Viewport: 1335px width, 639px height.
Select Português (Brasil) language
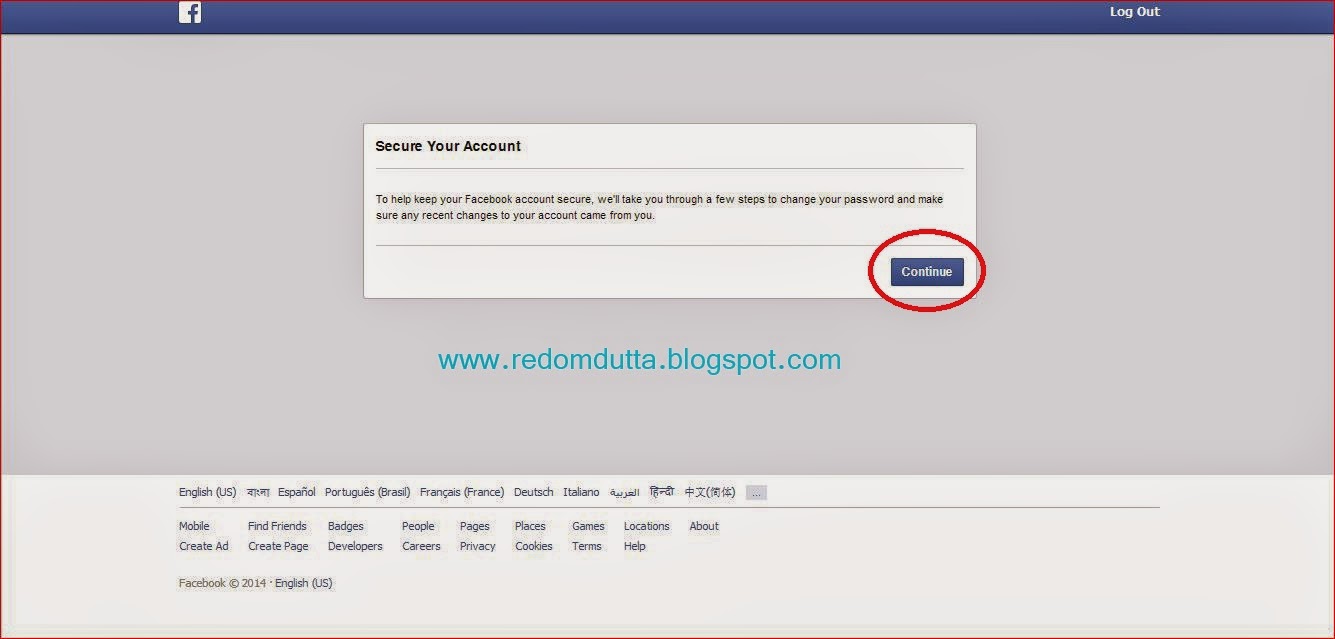368,492
